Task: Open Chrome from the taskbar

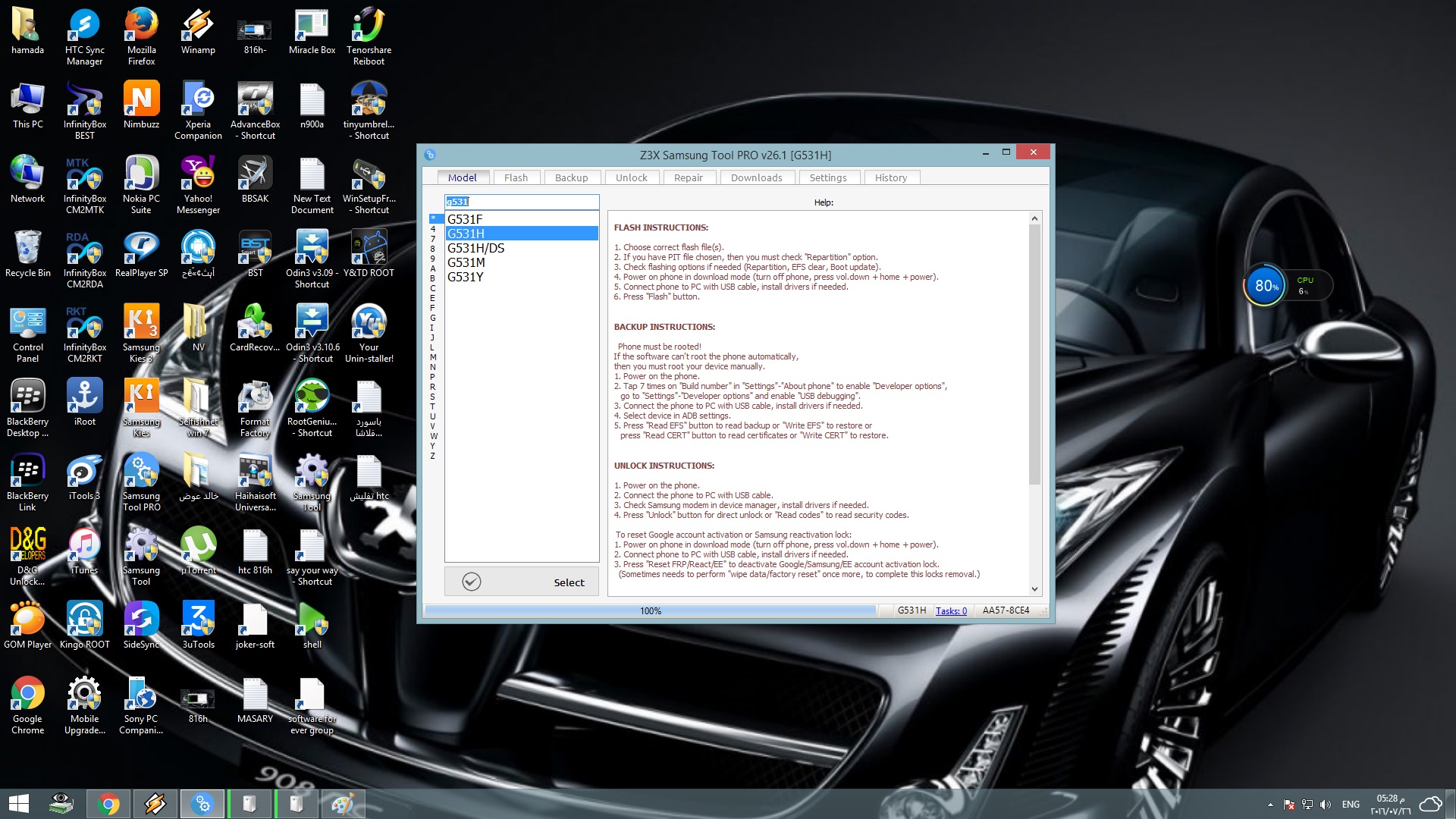Action: tap(108, 804)
